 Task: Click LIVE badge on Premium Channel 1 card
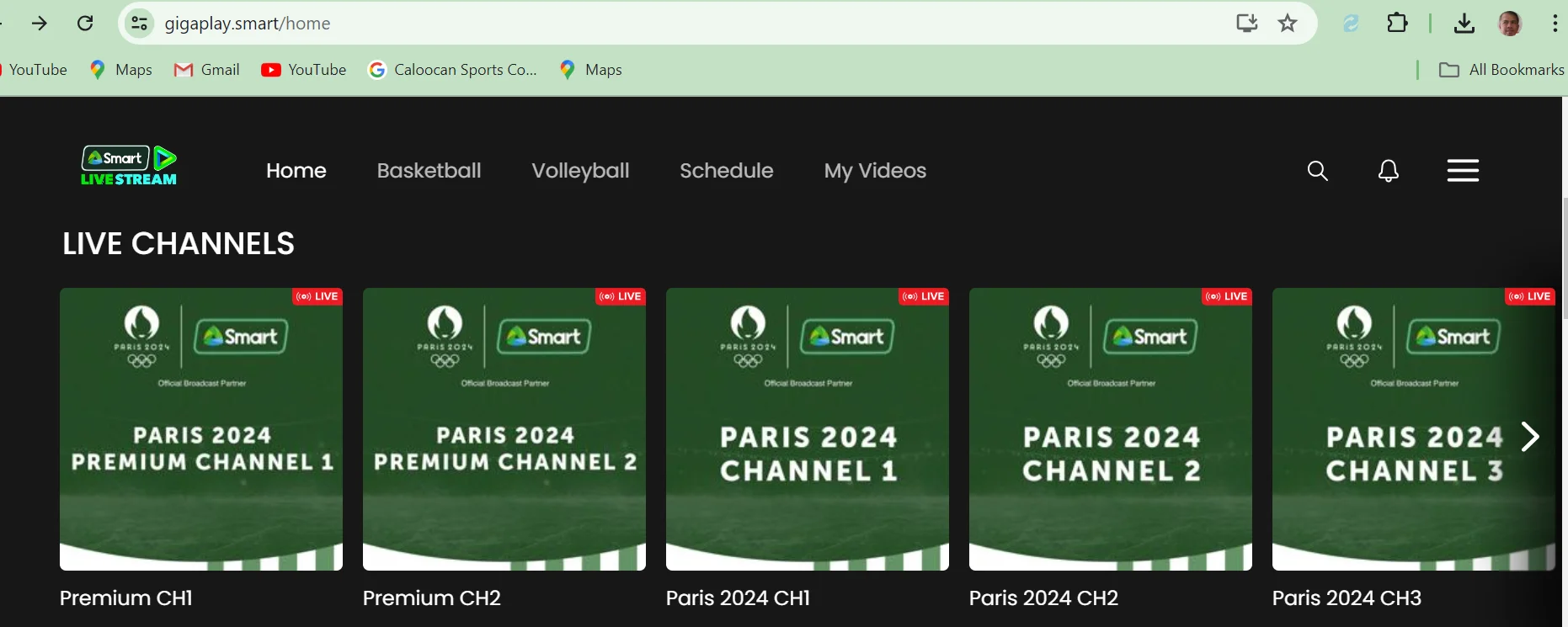[317, 296]
